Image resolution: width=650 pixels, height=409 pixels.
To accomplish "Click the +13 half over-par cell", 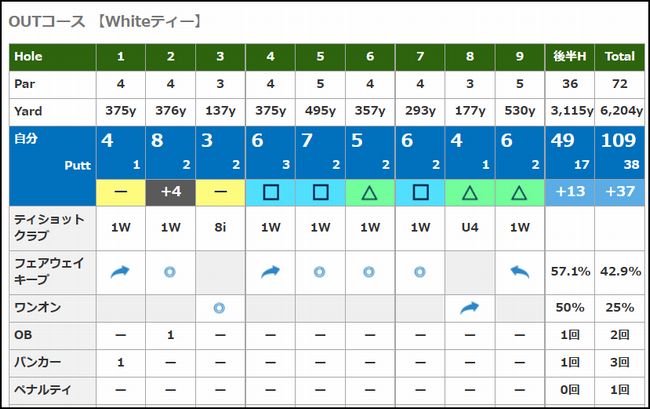I will [570, 192].
